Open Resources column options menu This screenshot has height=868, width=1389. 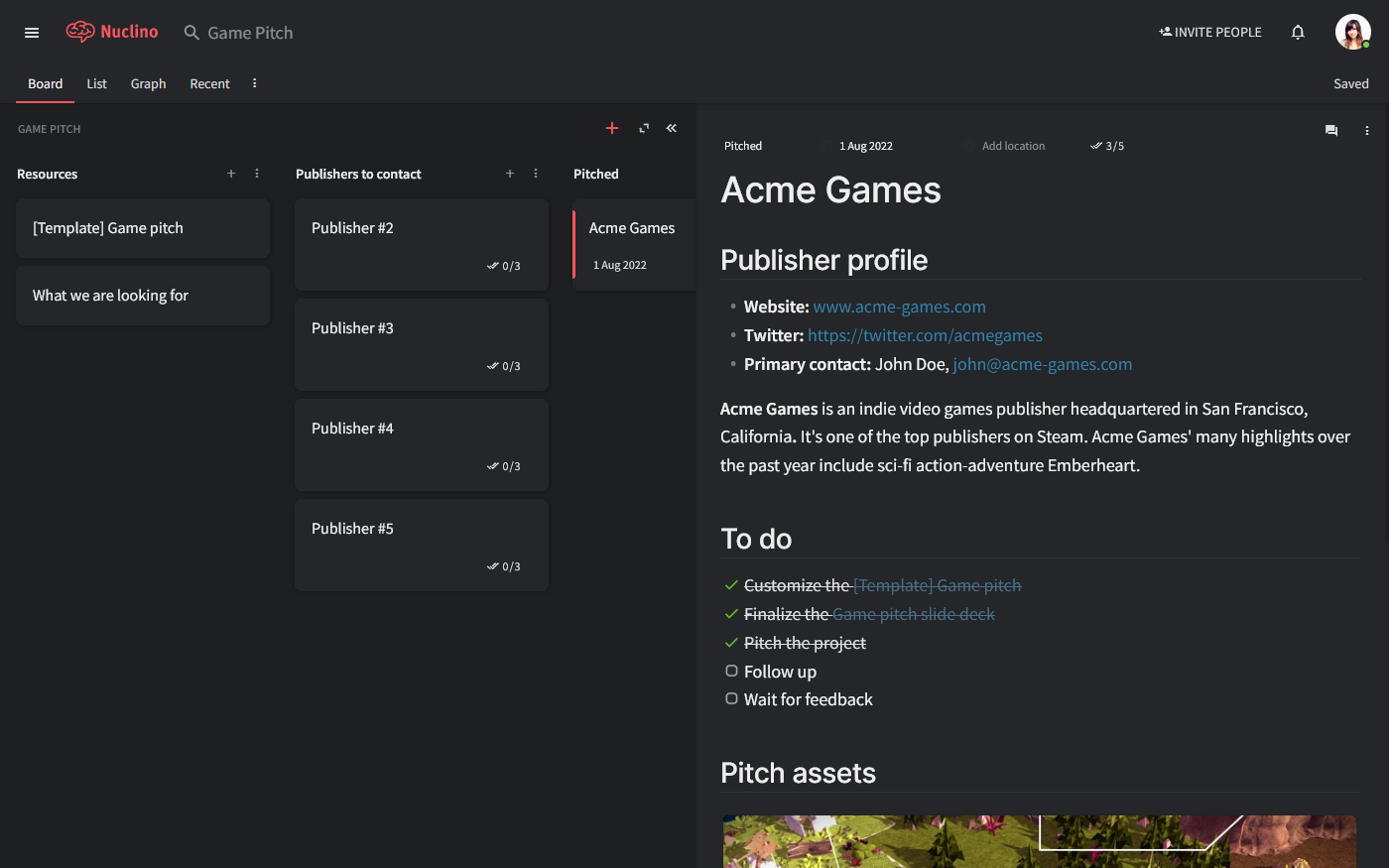(257, 174)
